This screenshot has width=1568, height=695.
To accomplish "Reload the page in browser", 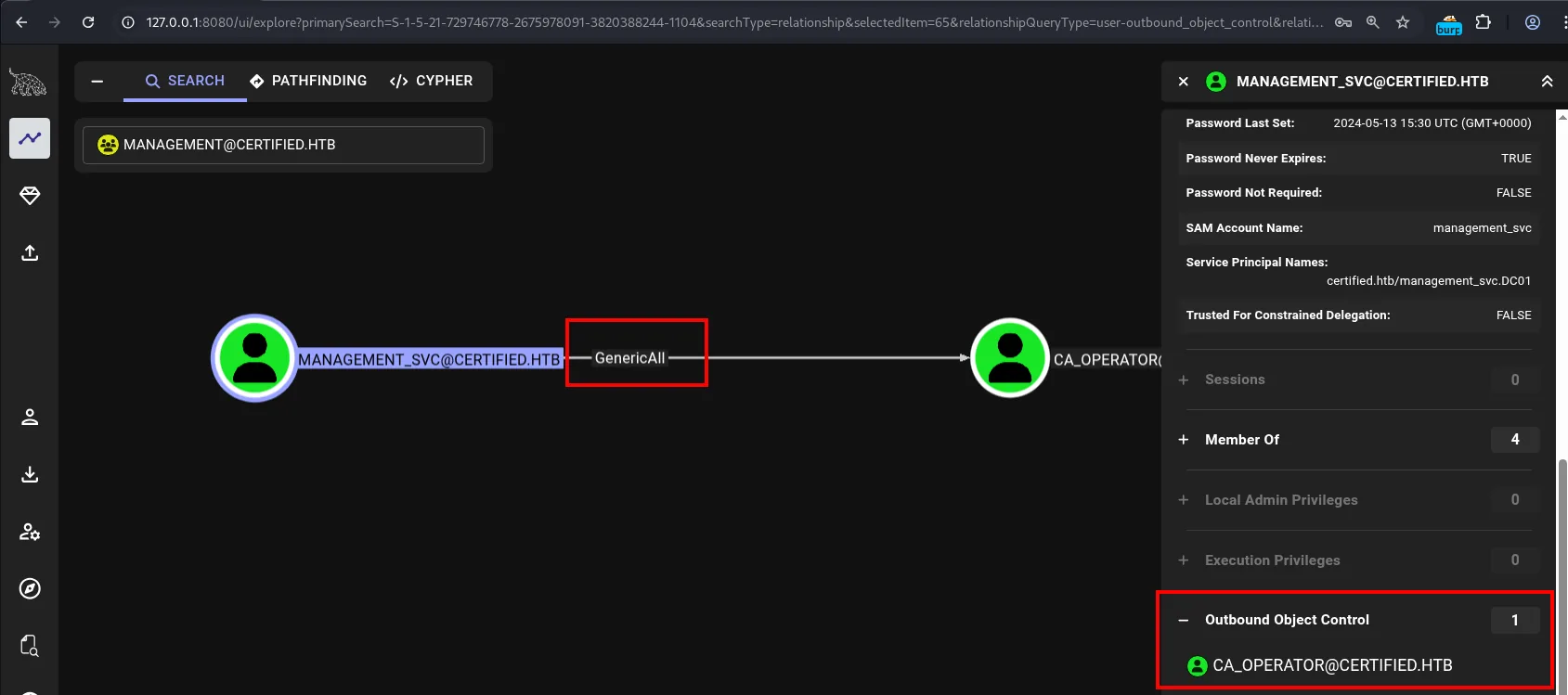I will (x=88, y=22).
